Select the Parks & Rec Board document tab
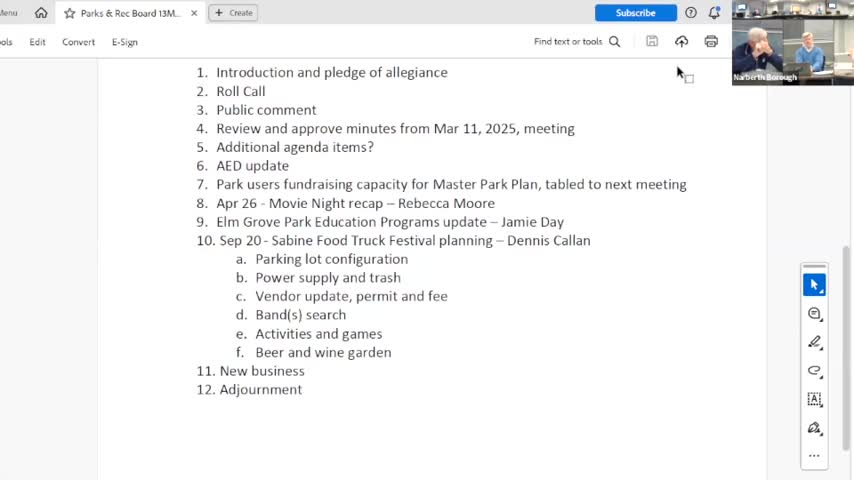Image resolution: width=854 pixels, height=480 pixels. click(131, 13)
